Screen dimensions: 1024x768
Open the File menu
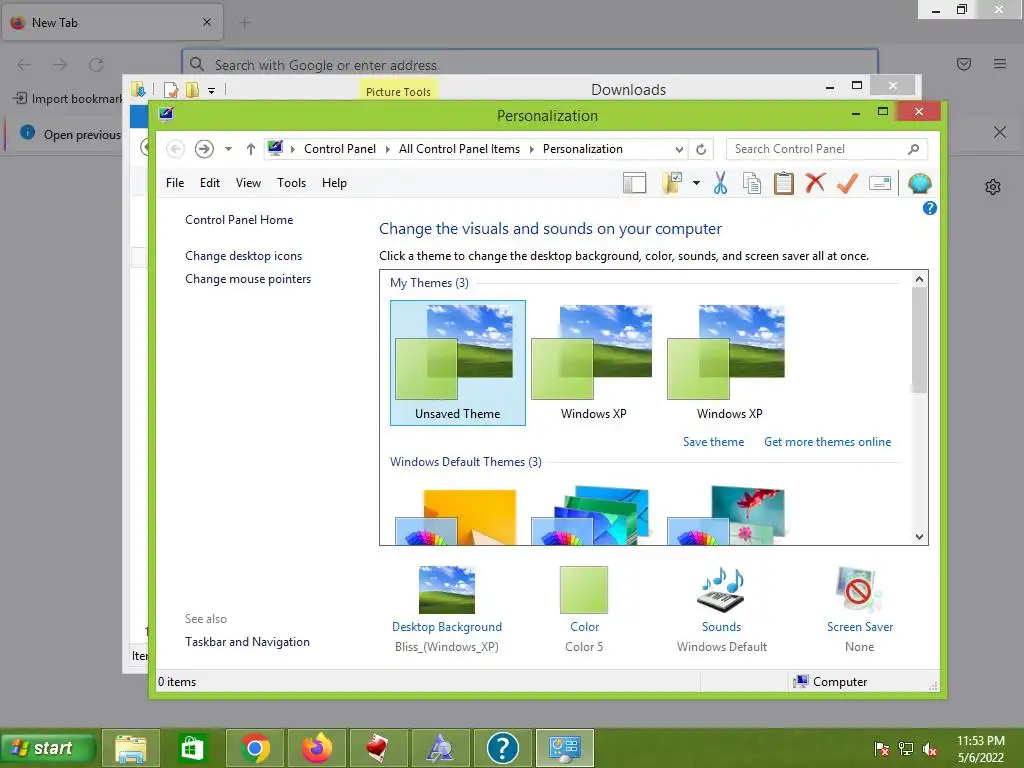(x=175, y=183)
